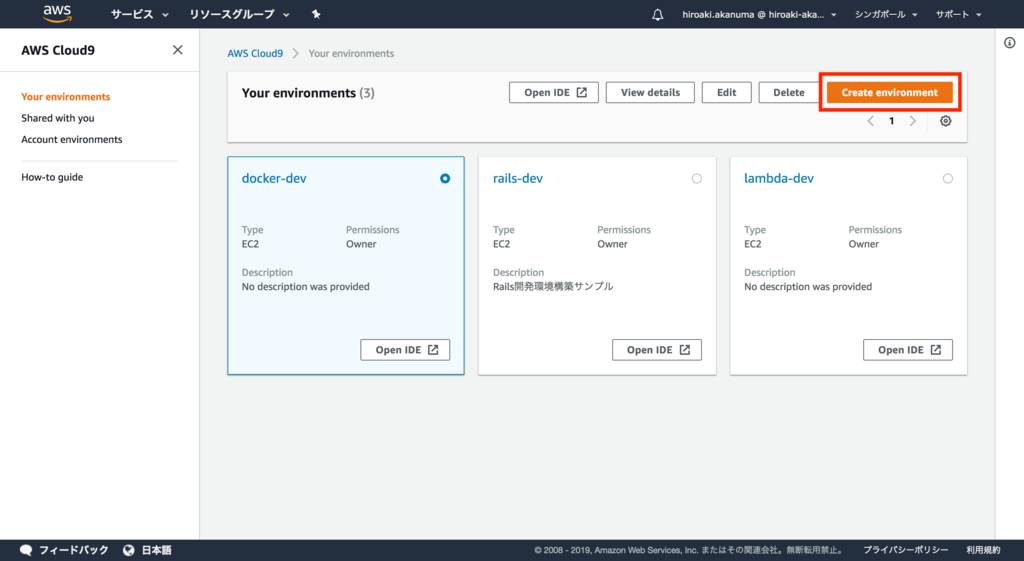Click the View details button
Screen dimensions: 1024x561
[x=650, y=93]
